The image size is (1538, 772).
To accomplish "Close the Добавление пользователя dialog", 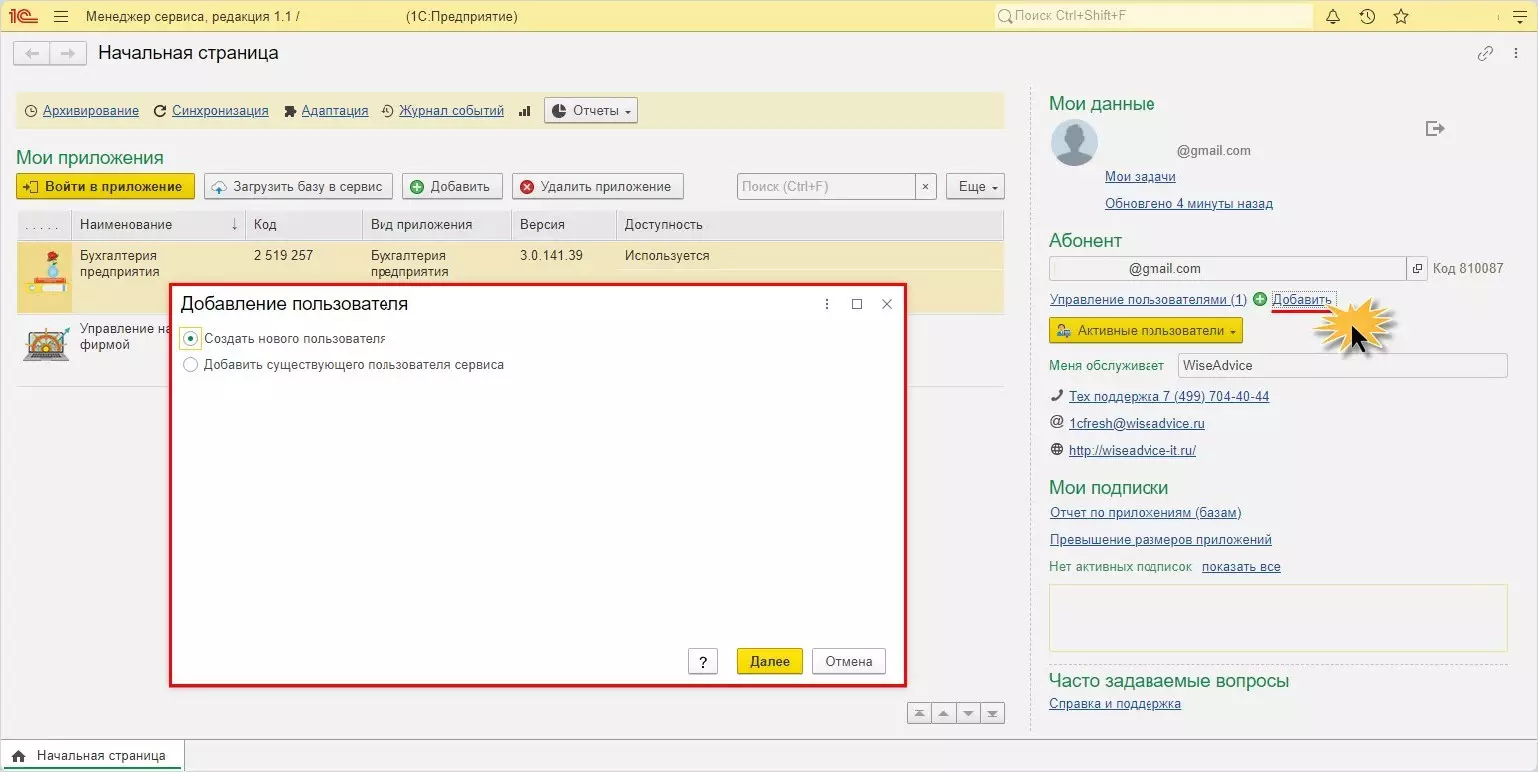I will (887, 304).
